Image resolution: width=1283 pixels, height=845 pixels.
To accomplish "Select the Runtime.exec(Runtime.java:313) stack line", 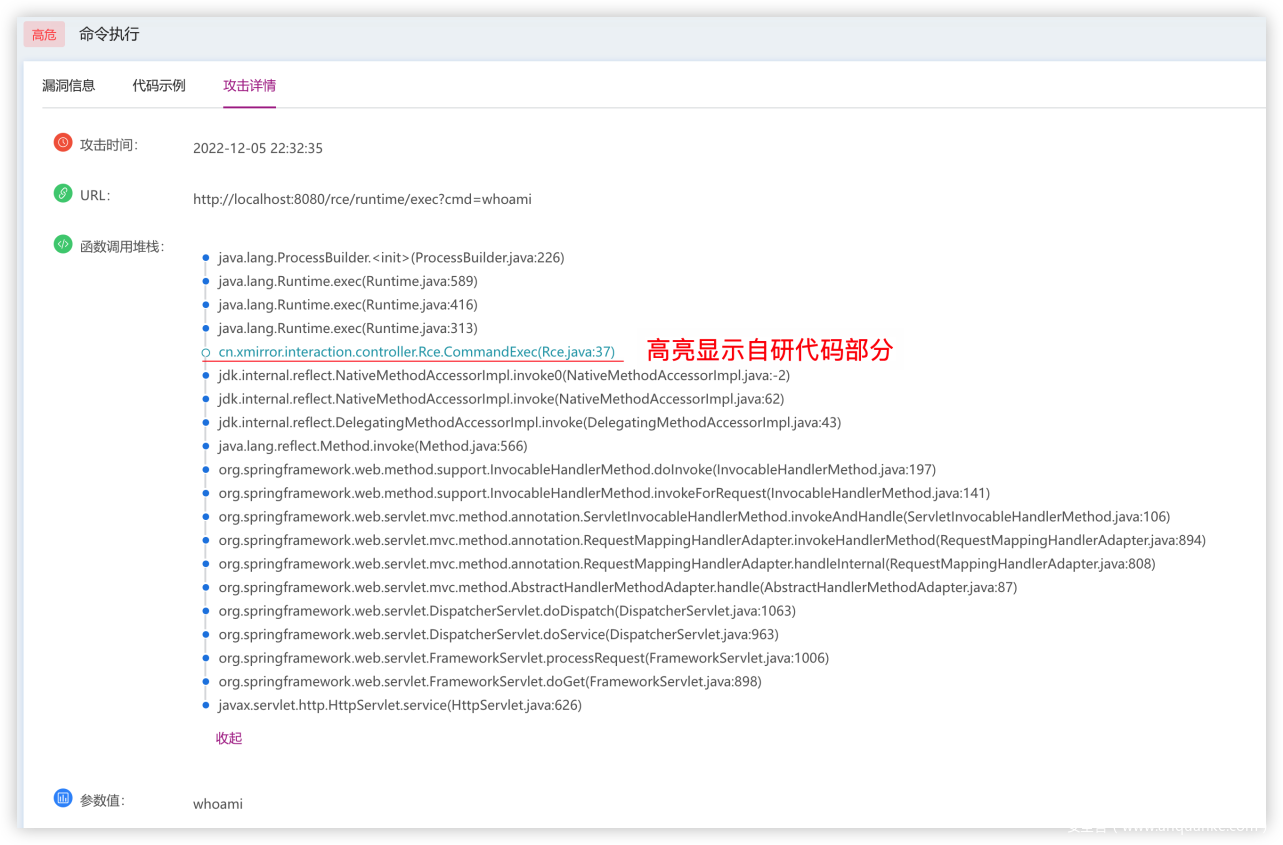I will [x=348, y=328].
